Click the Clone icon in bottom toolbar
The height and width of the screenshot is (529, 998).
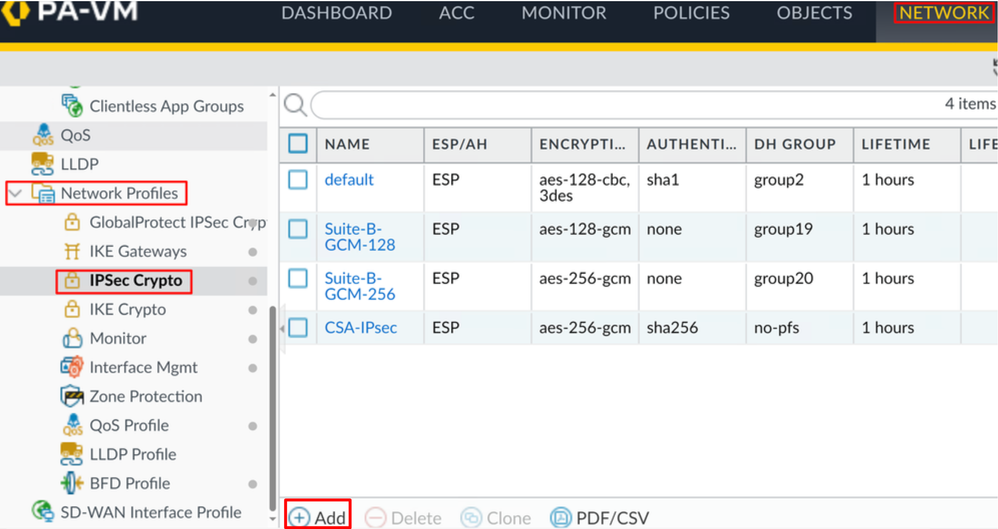[x=471, y=518]
